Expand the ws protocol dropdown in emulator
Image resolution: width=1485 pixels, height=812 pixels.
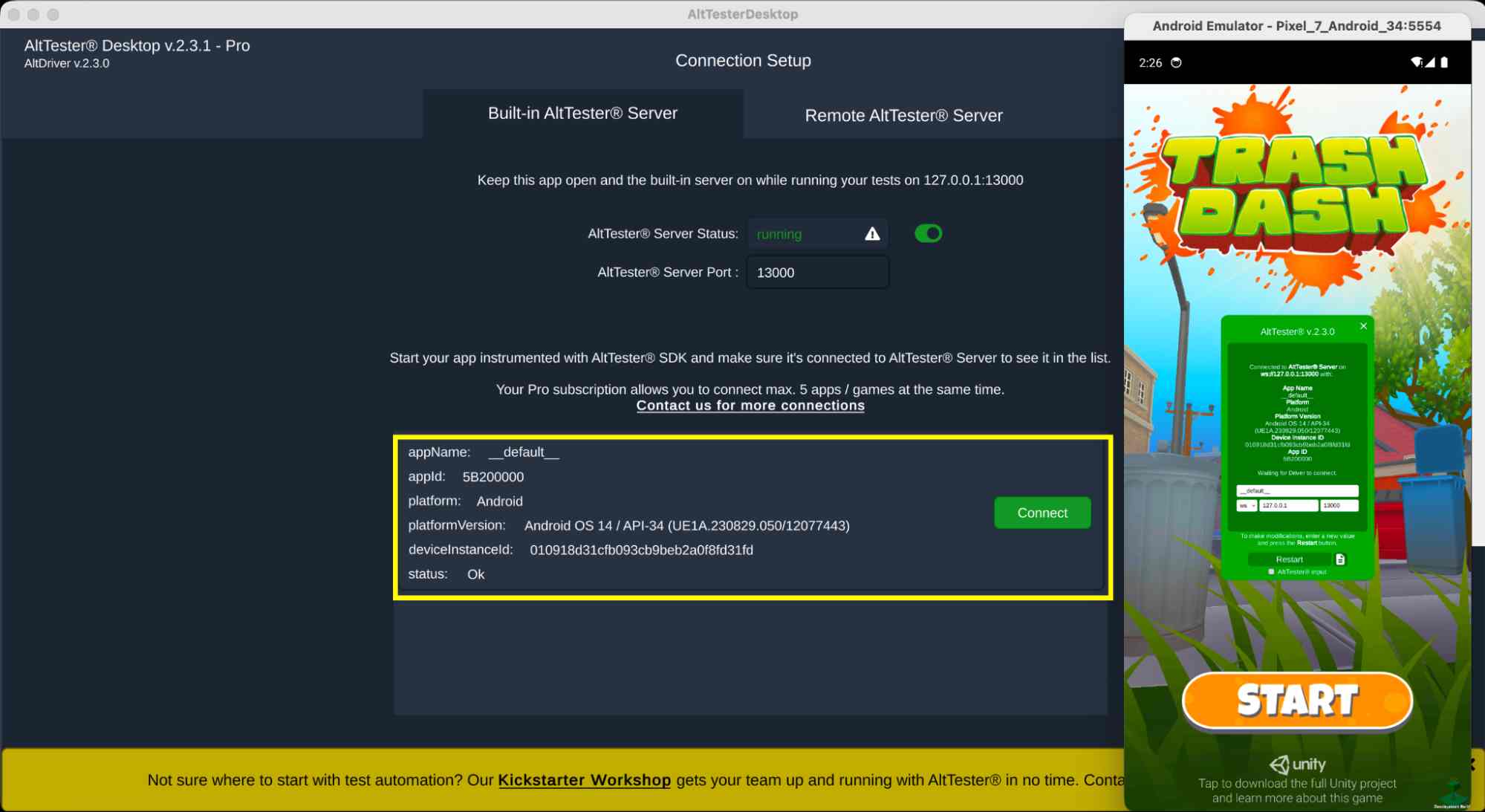[x=1246, y=505]
